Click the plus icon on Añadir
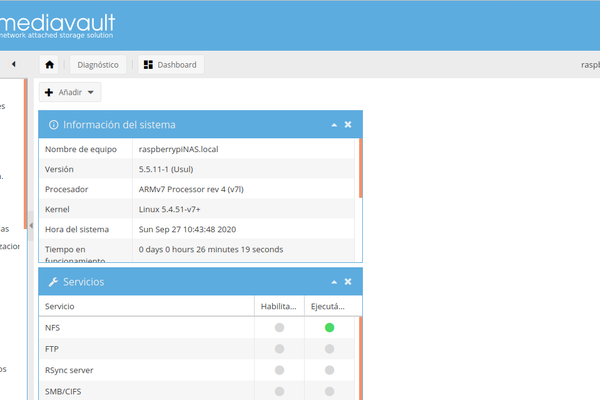This screenshot has height=400, width=600. [x=49, y=92]
